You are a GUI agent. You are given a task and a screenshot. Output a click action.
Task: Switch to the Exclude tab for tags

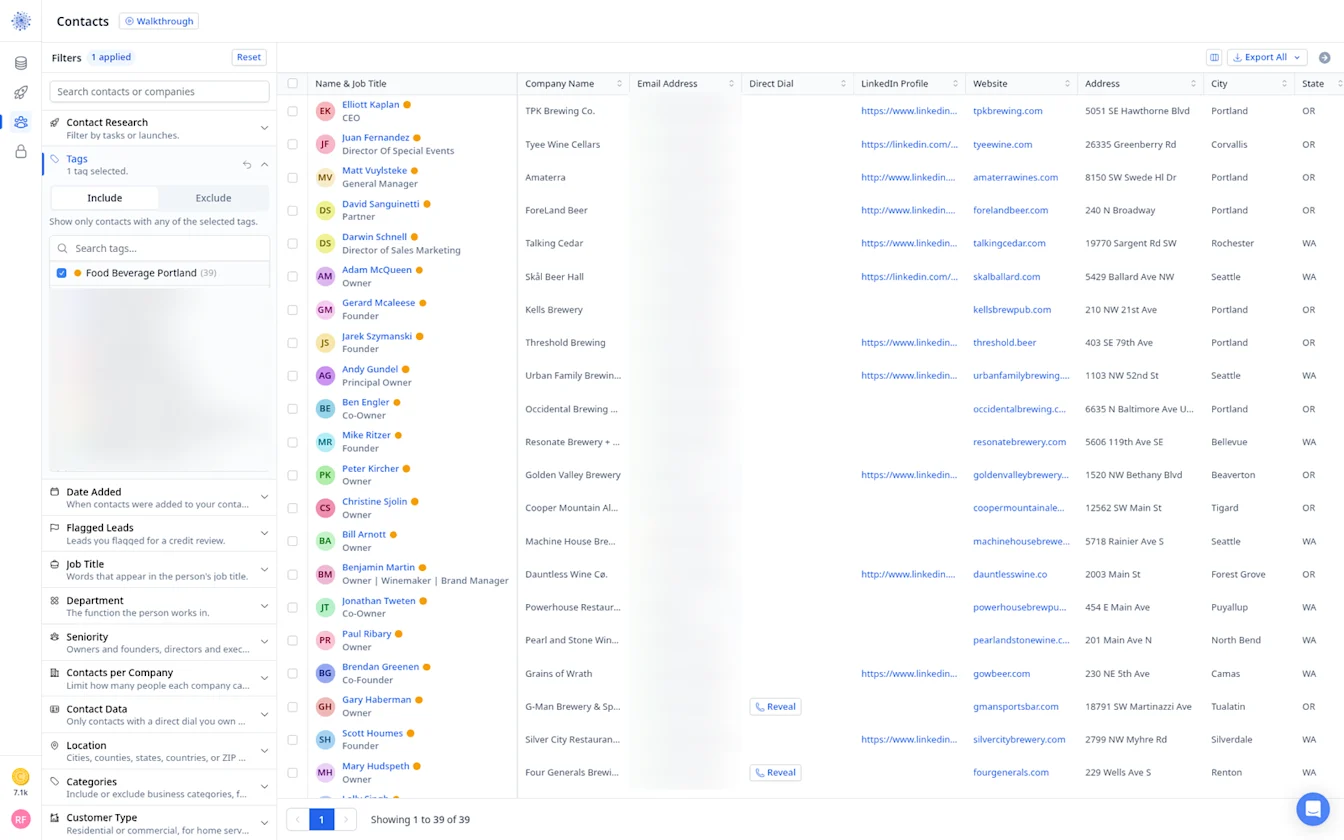(x=213, y=198)
